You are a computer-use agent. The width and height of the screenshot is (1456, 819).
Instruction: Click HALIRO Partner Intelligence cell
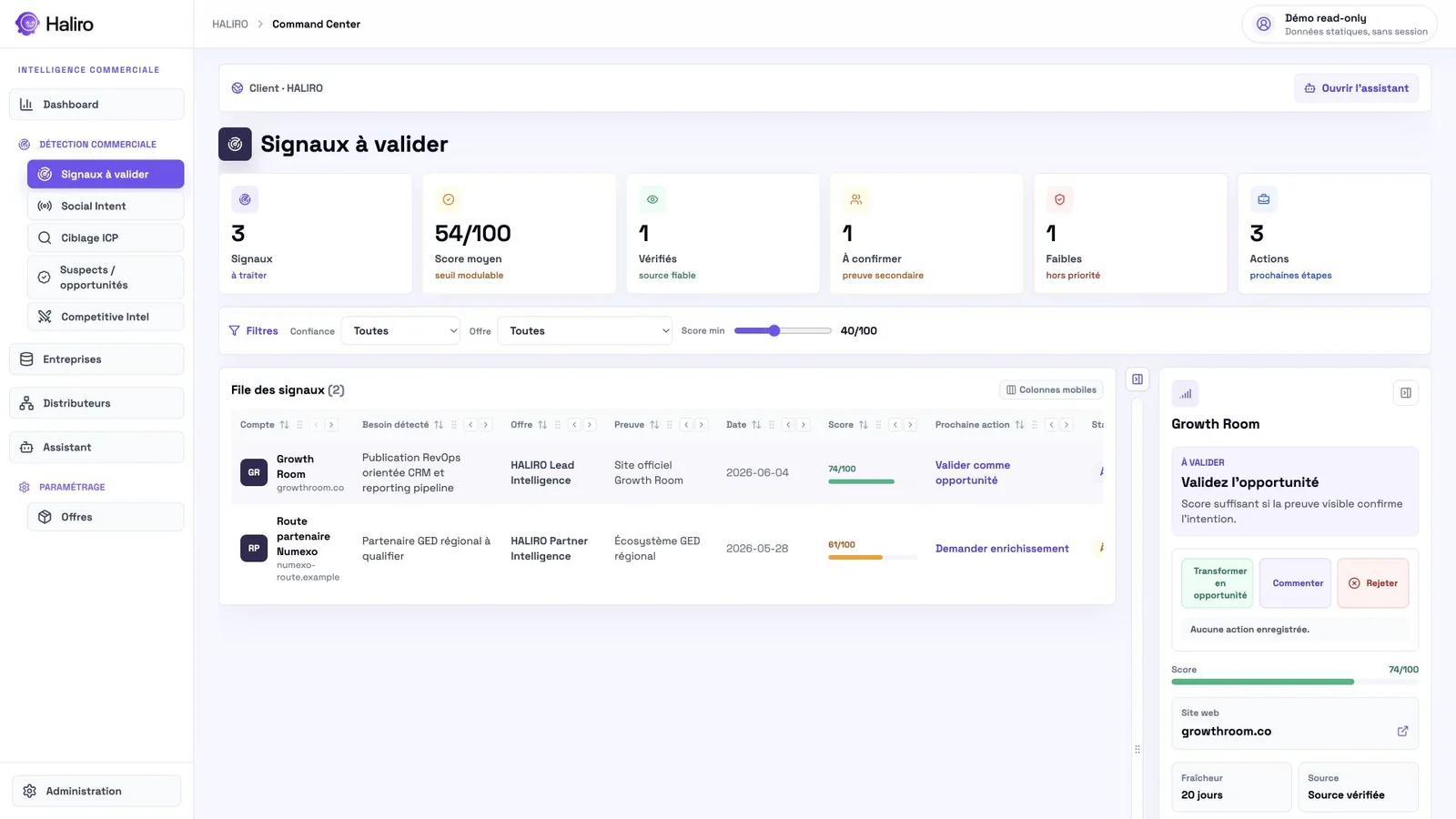550,549
